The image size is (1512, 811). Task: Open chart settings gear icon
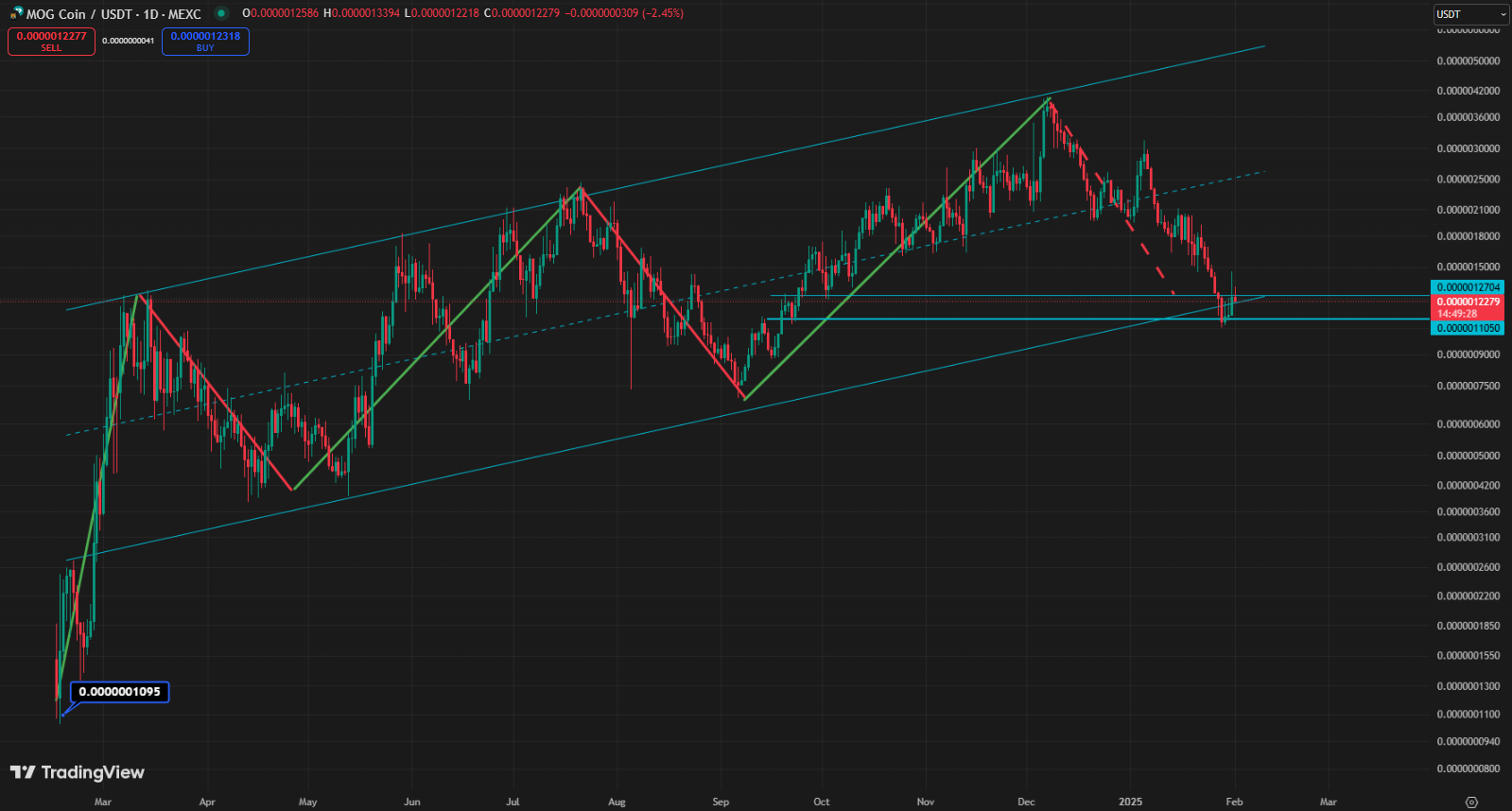coord(1471,802)
